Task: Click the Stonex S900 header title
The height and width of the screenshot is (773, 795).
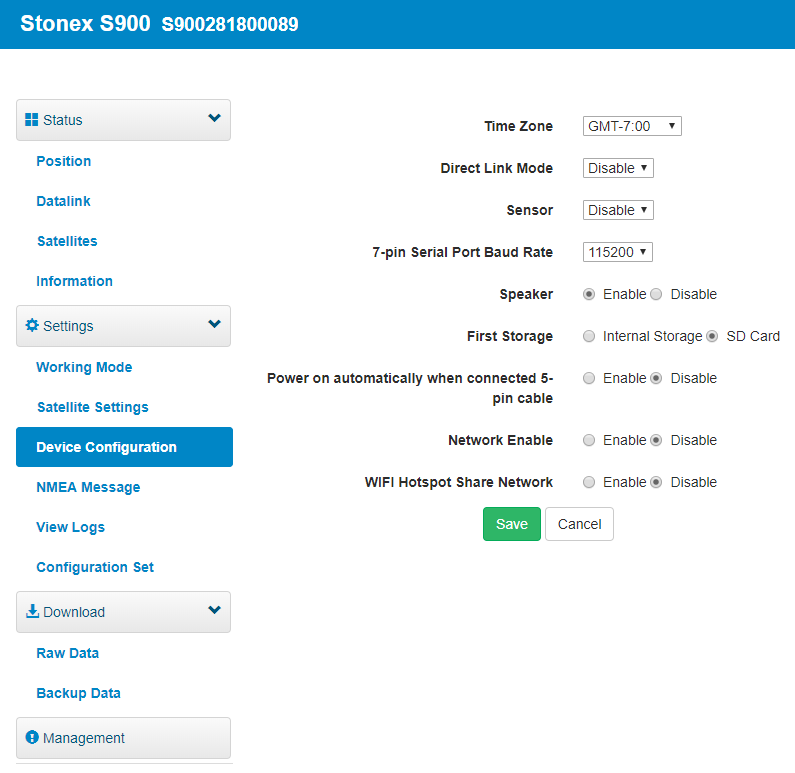Action: [x=85, y=24]
